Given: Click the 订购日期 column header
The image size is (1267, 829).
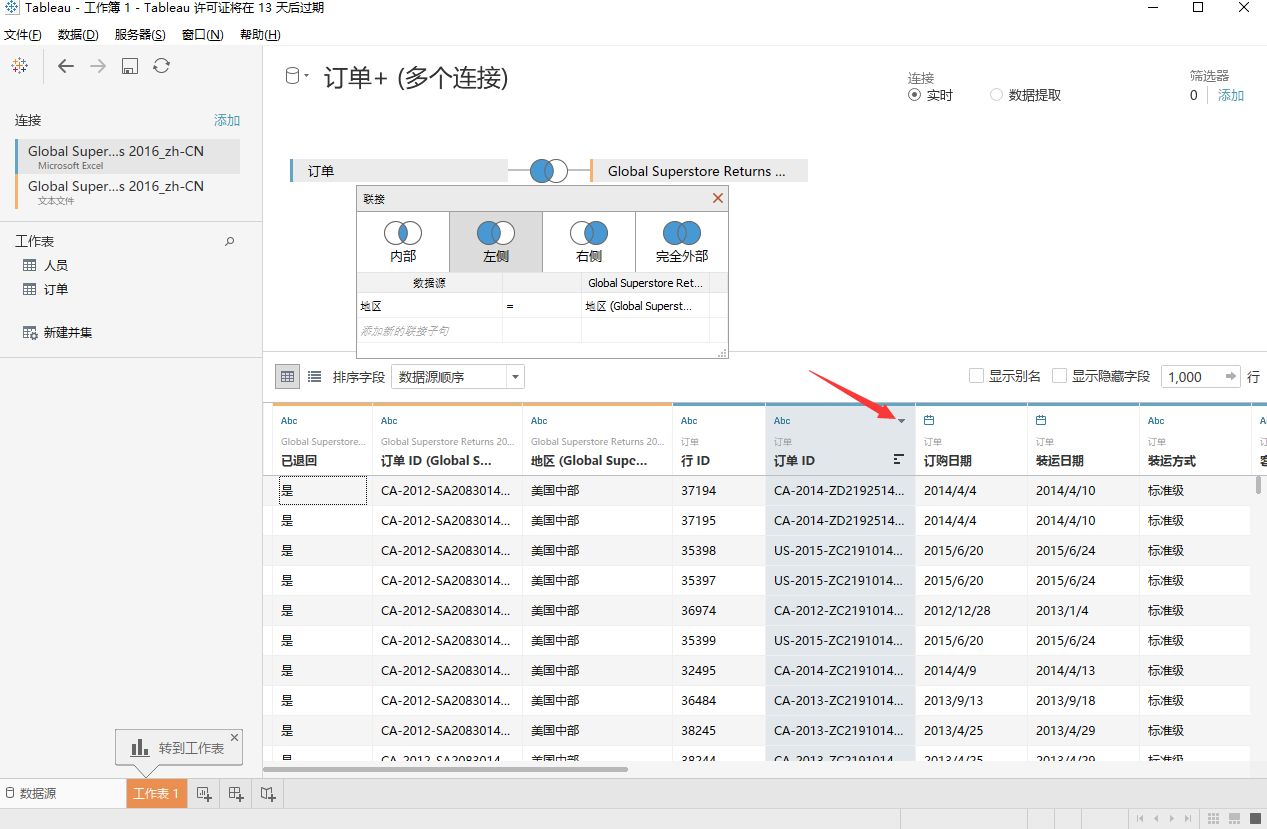Looking at the screenshot, I should tap(971, 440).
